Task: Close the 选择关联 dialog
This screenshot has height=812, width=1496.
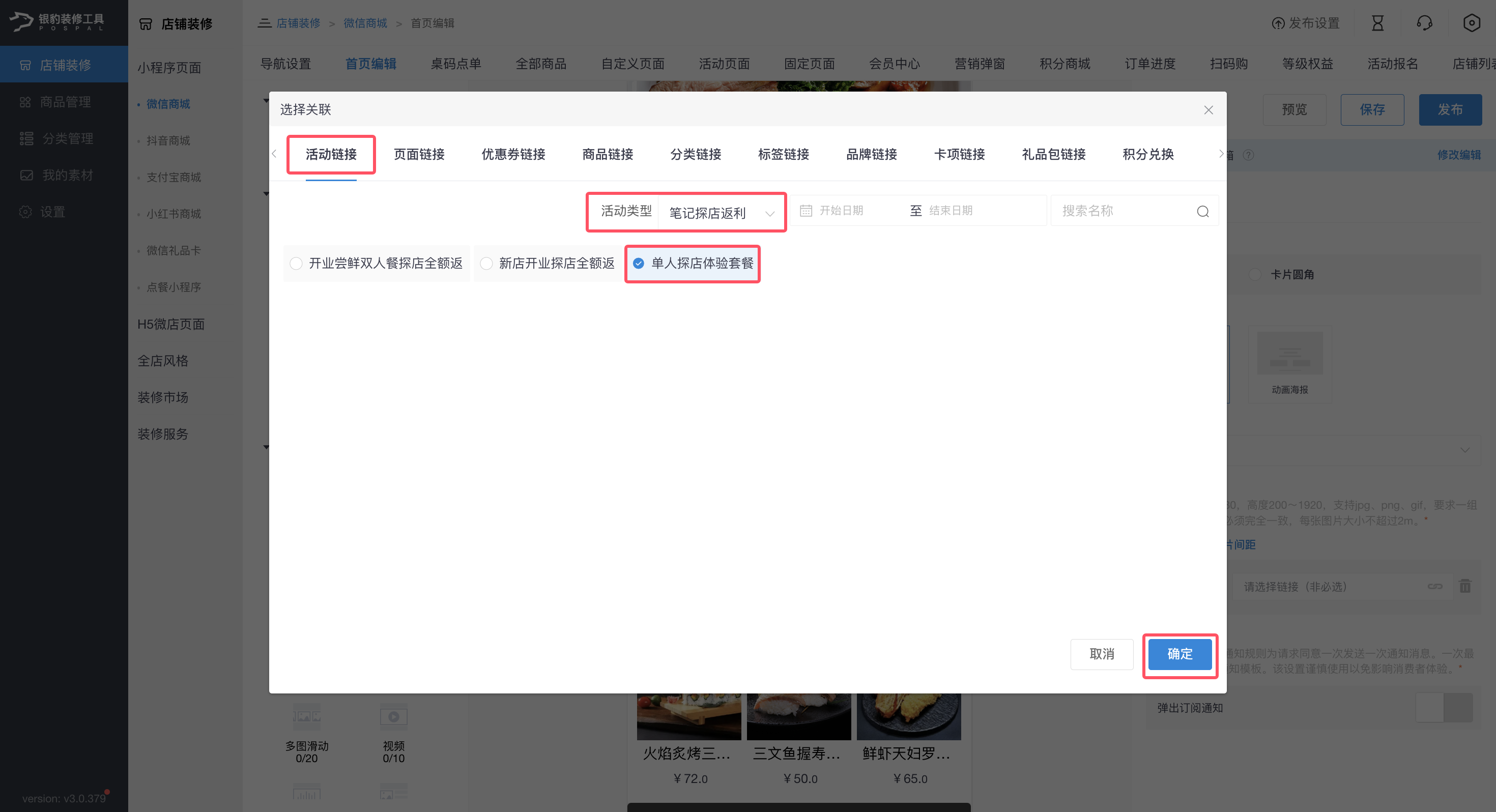Action: click(1208, 110)
